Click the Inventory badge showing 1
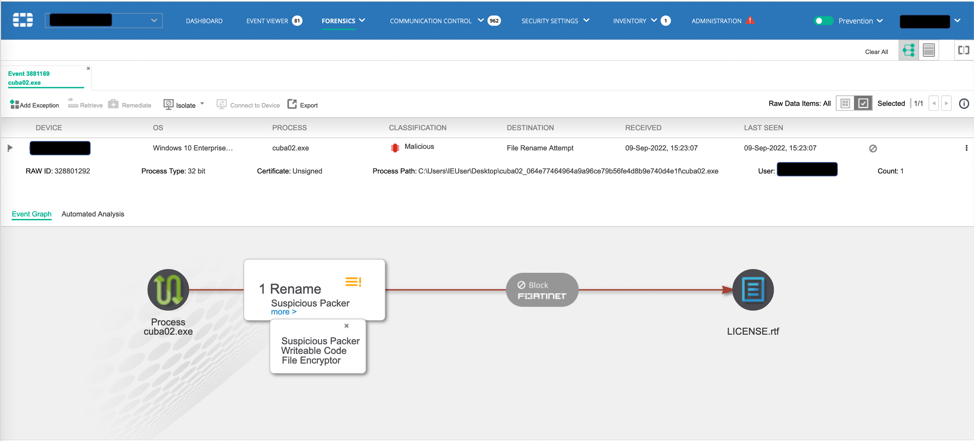This screenshot has height=441, width=974. click(665, 21)
